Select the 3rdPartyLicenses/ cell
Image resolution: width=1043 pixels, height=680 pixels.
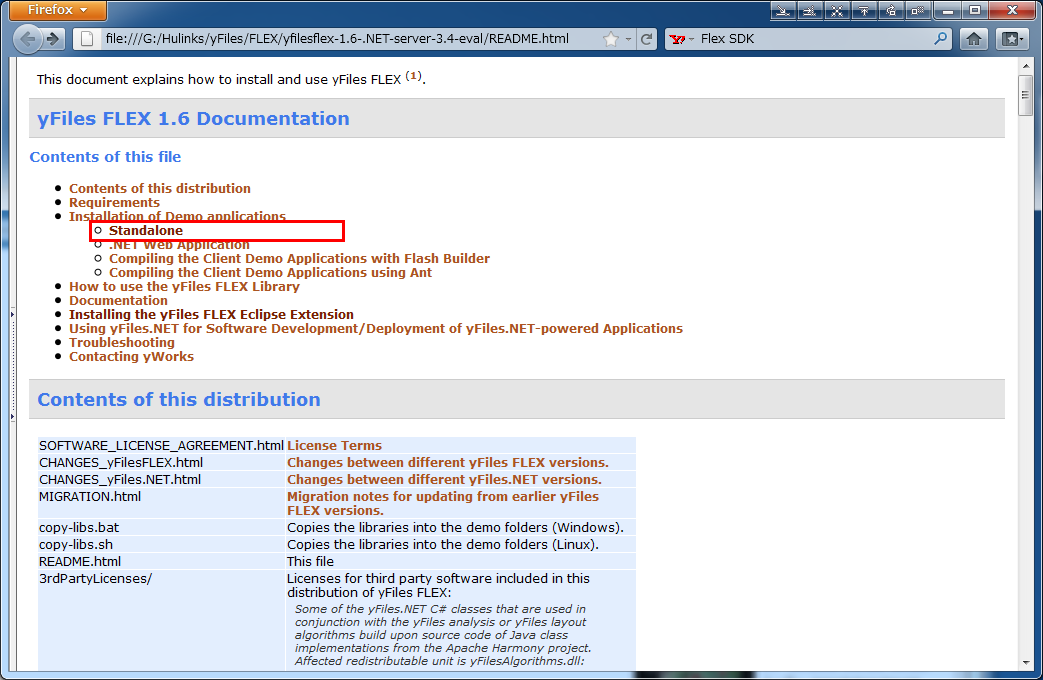click(x=162, y=620)
